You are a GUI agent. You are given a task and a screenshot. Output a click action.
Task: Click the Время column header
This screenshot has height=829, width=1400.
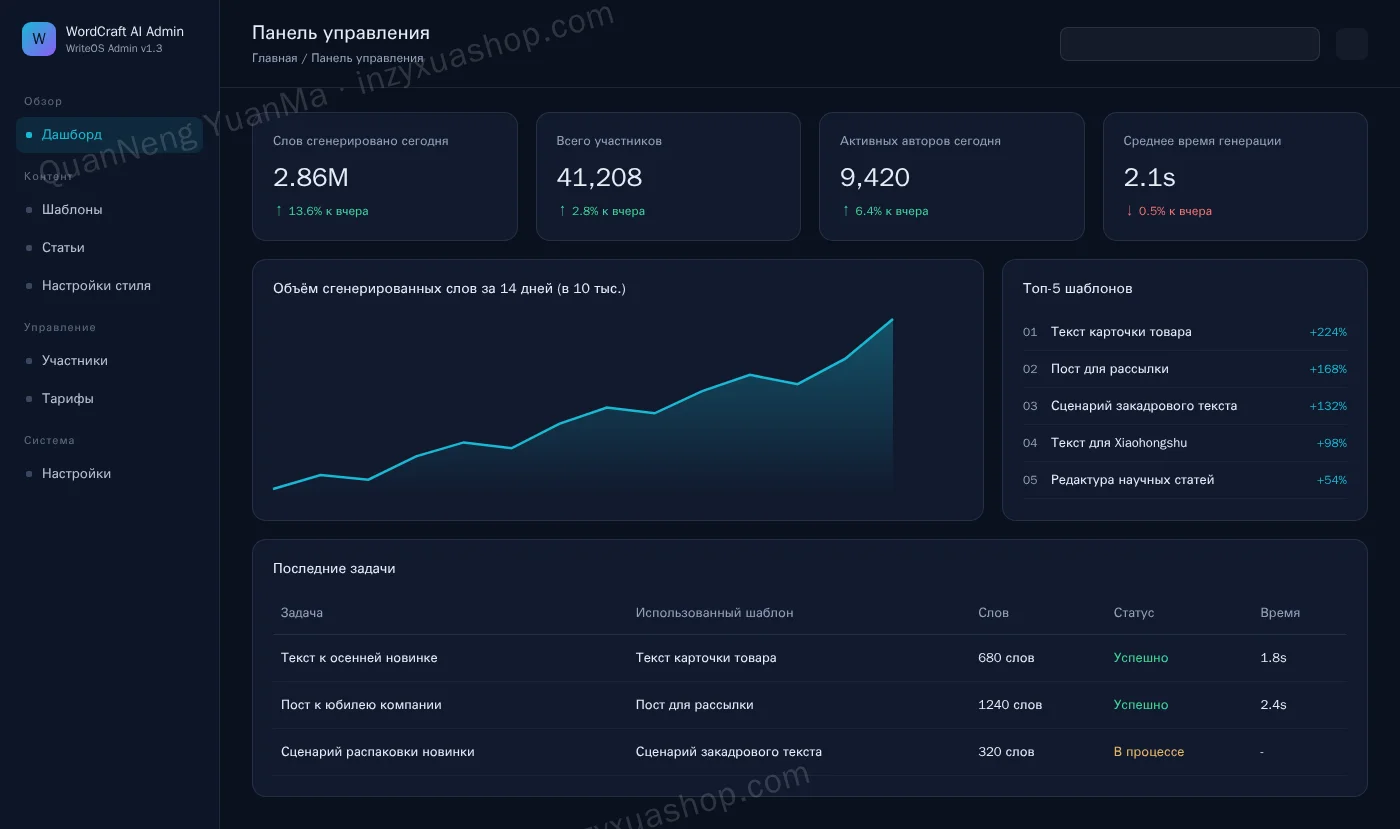[1281, 613]
